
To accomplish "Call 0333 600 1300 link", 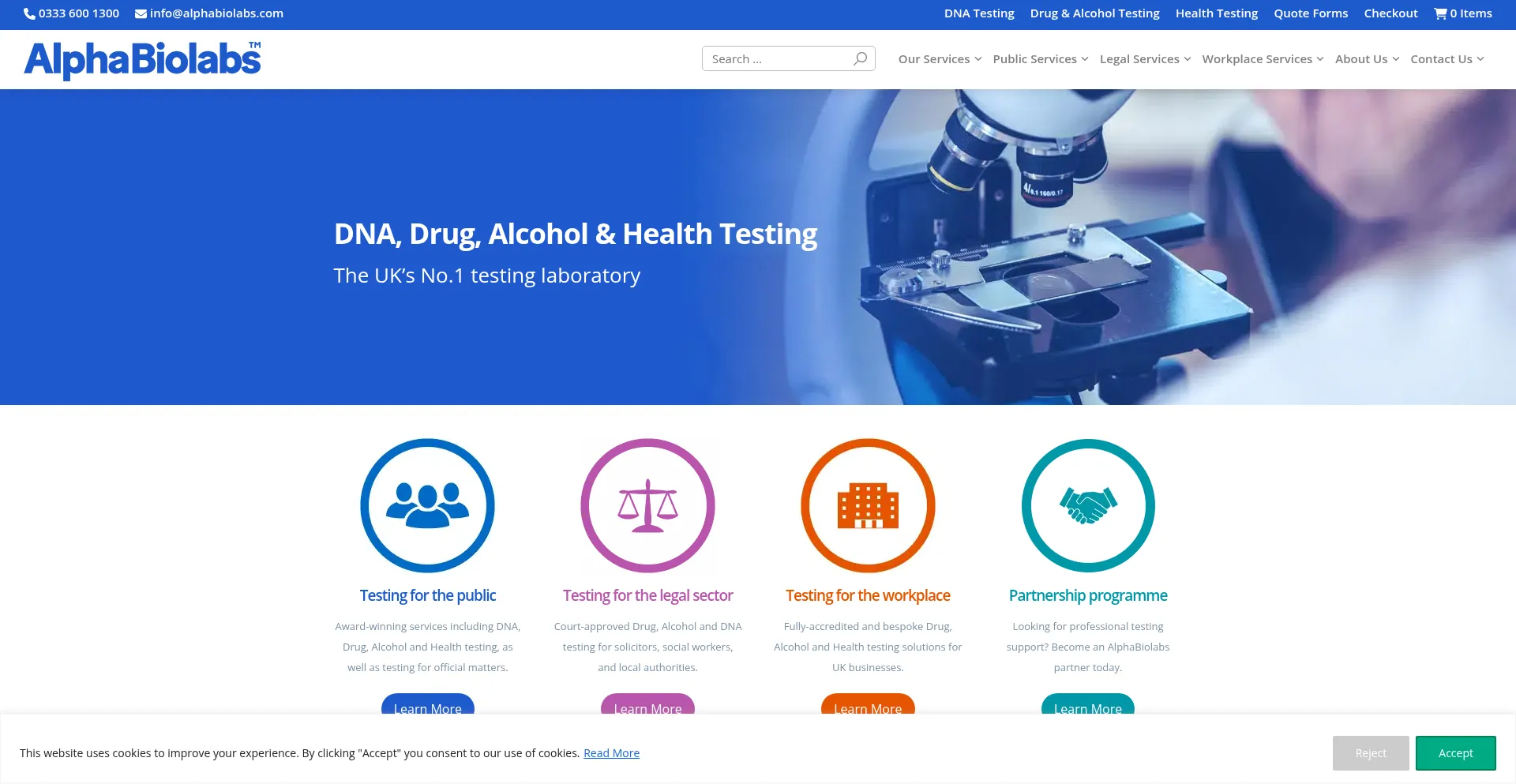I will (x=72, y=13).
